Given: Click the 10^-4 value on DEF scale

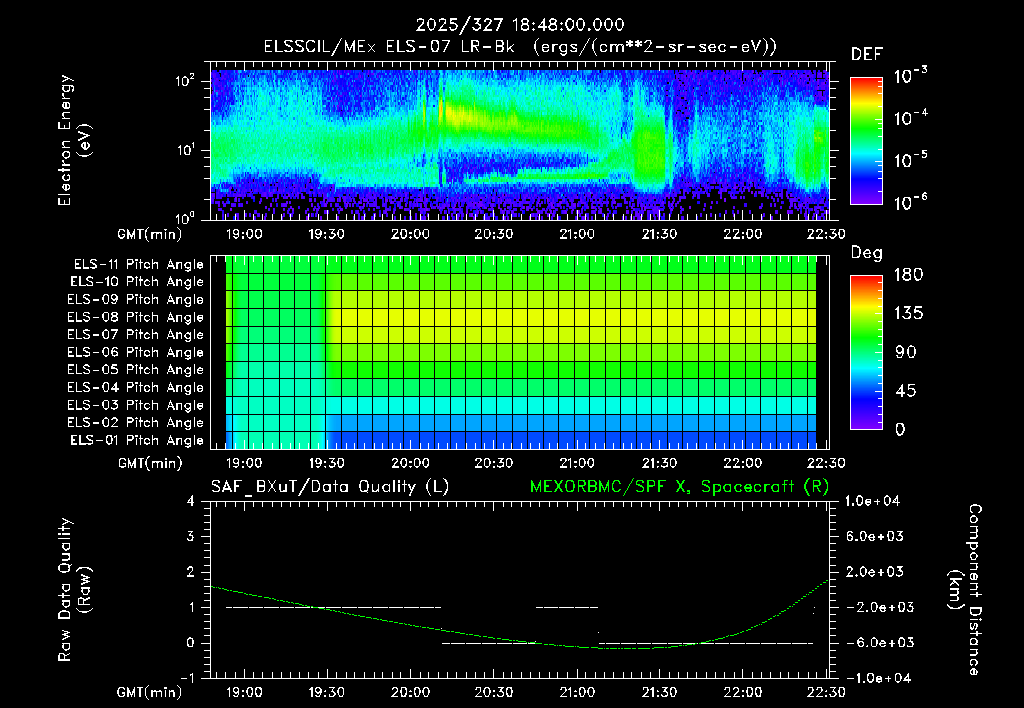Looking at the screenshot, I should [910, 118].
